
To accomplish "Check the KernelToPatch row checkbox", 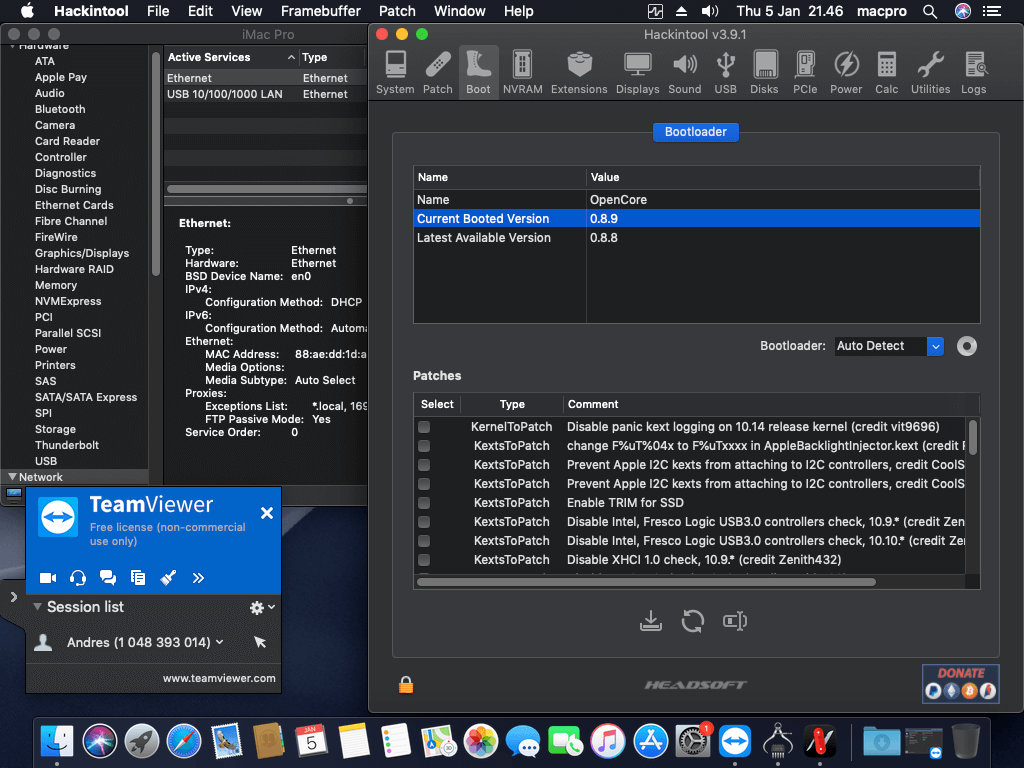I will (424, 427).
